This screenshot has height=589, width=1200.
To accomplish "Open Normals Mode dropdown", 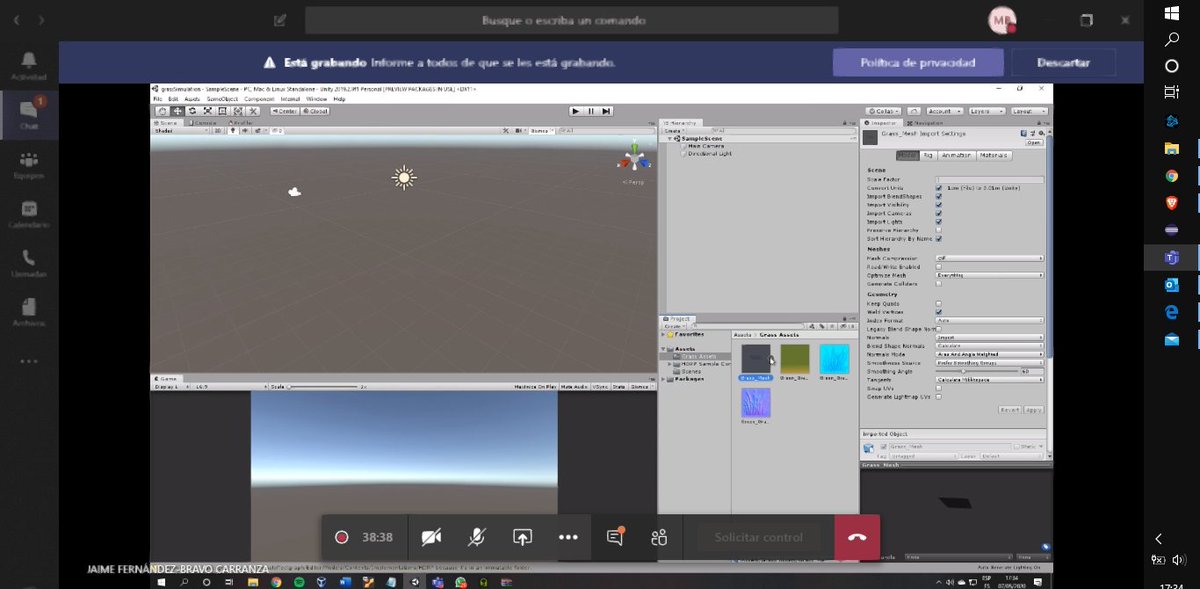I will 989,353.
